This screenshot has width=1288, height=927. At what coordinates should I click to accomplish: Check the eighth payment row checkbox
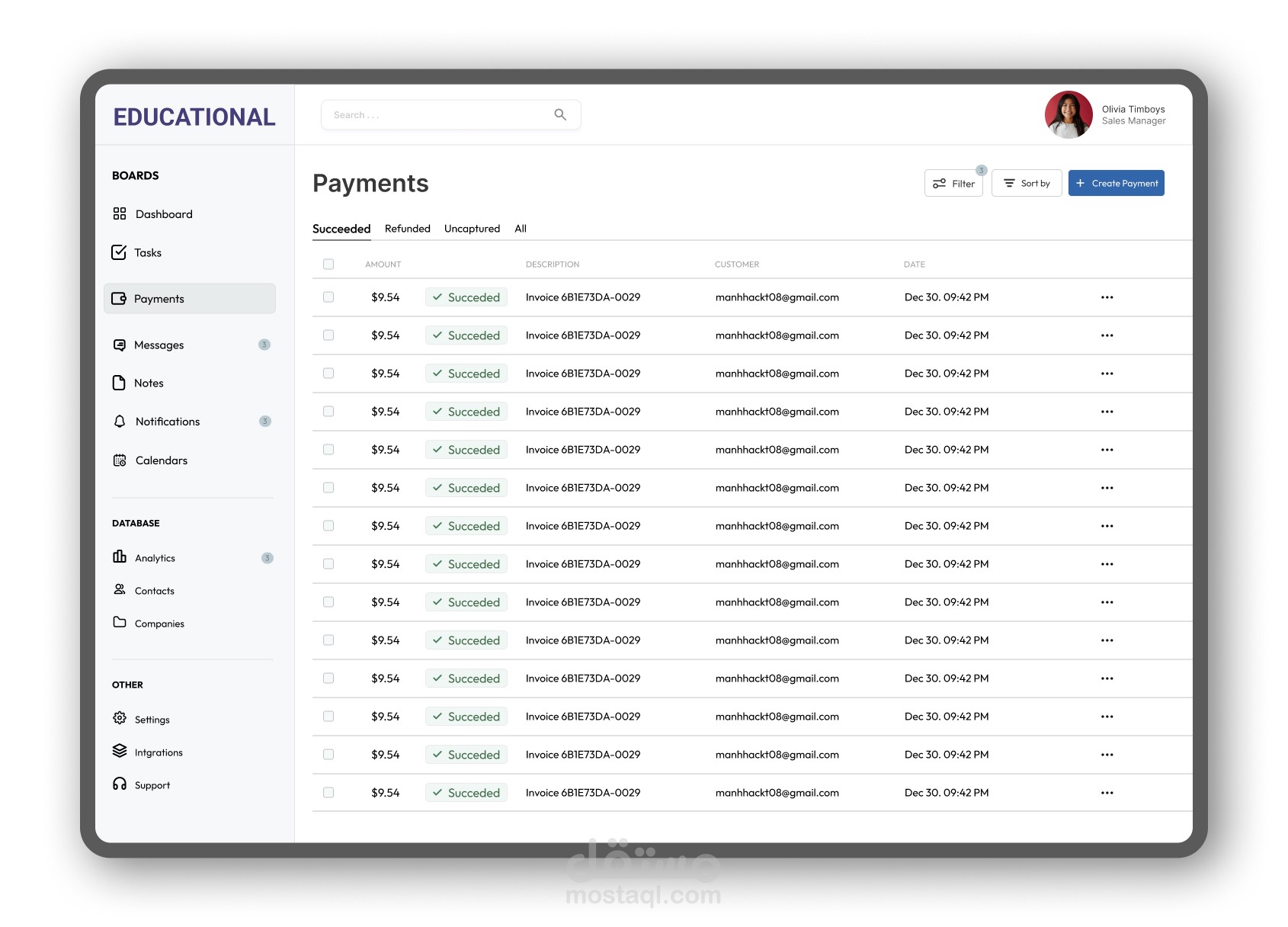point(328,563)
